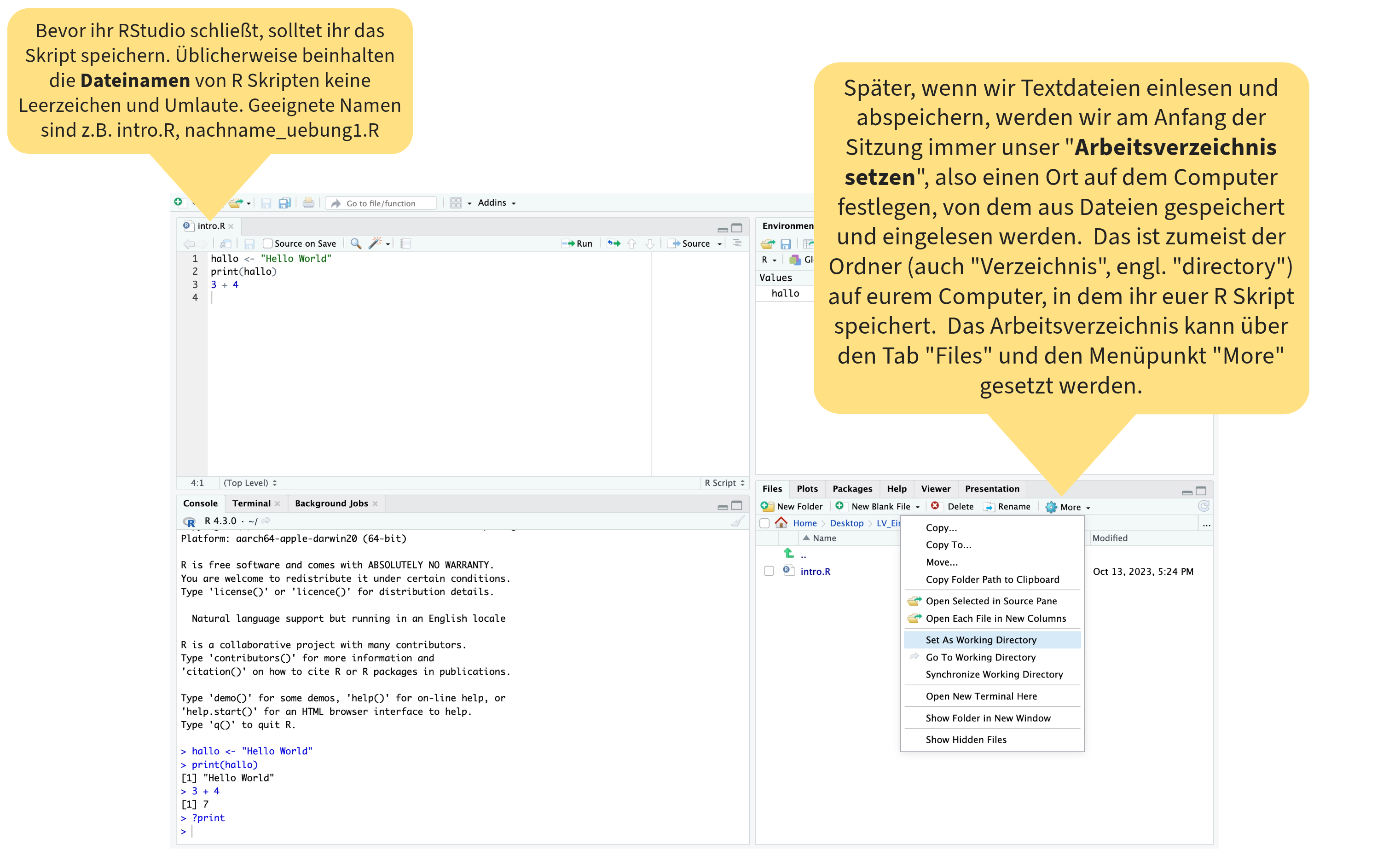Enable the Source on Save checkbox
1389x868 pixels.
tap(267, 243)
